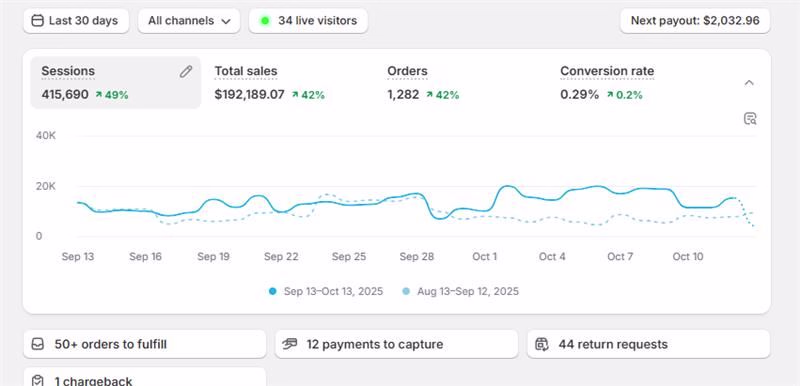This screenshot has height=386, width=800.
Task: Click the 40K y-axis label
Action: tap(46, 136)
